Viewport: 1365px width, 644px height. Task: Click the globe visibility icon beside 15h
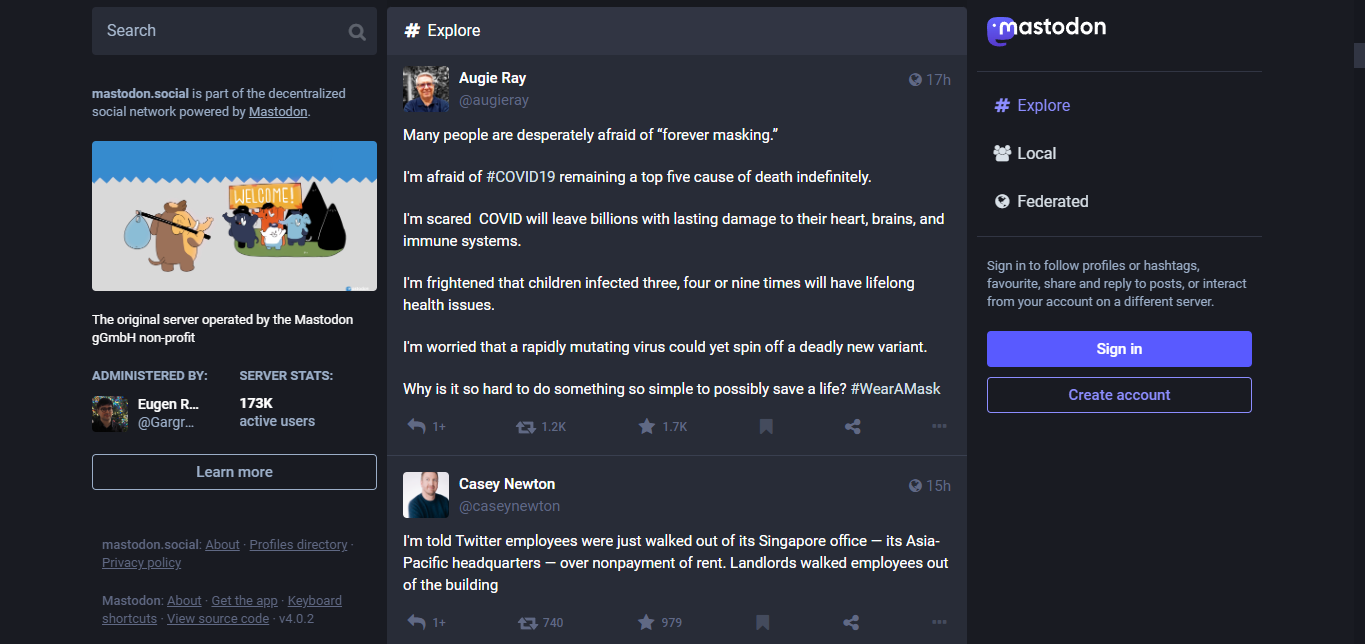coord(915,486)
